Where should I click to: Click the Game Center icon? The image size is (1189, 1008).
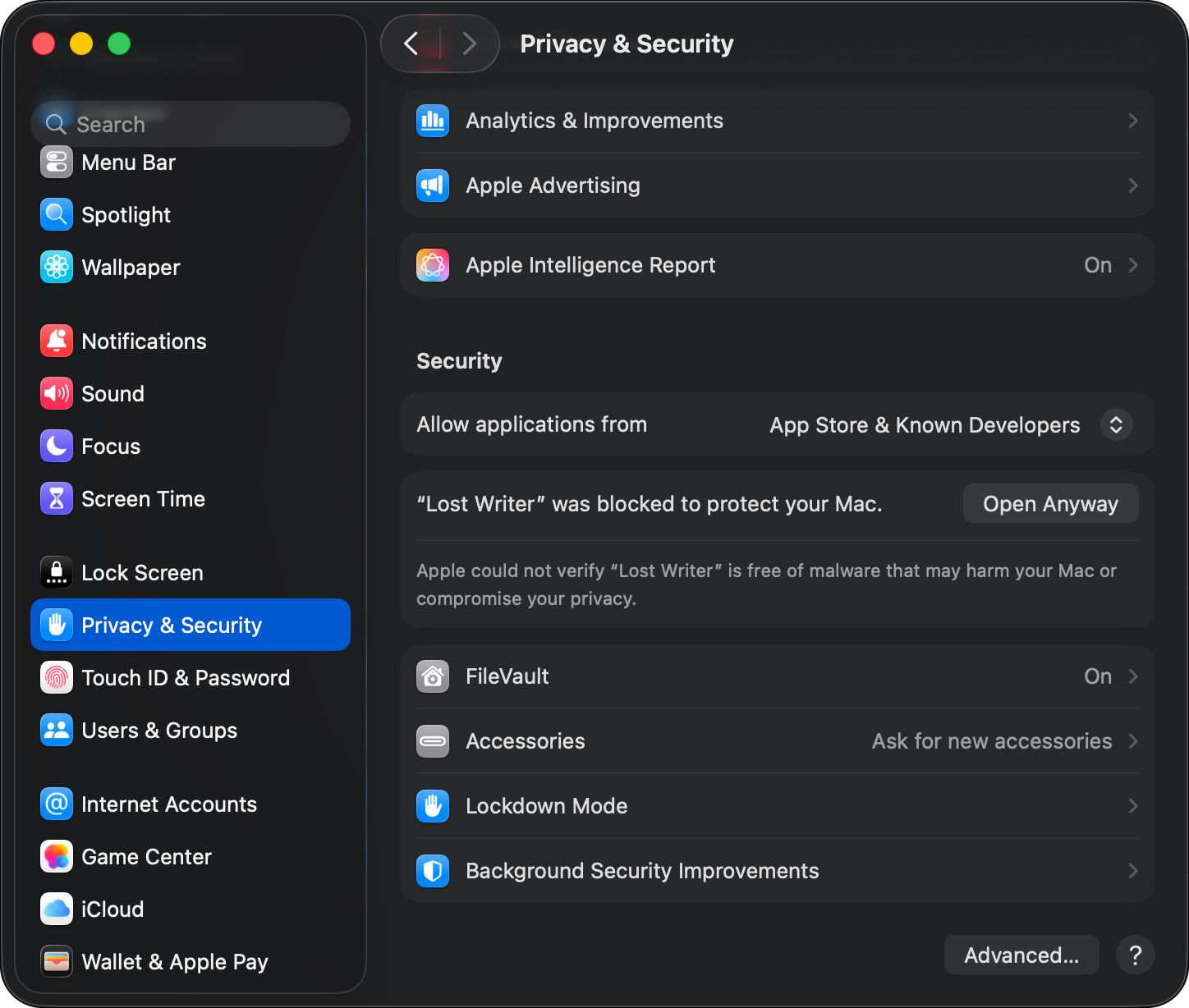coord(57,857)
